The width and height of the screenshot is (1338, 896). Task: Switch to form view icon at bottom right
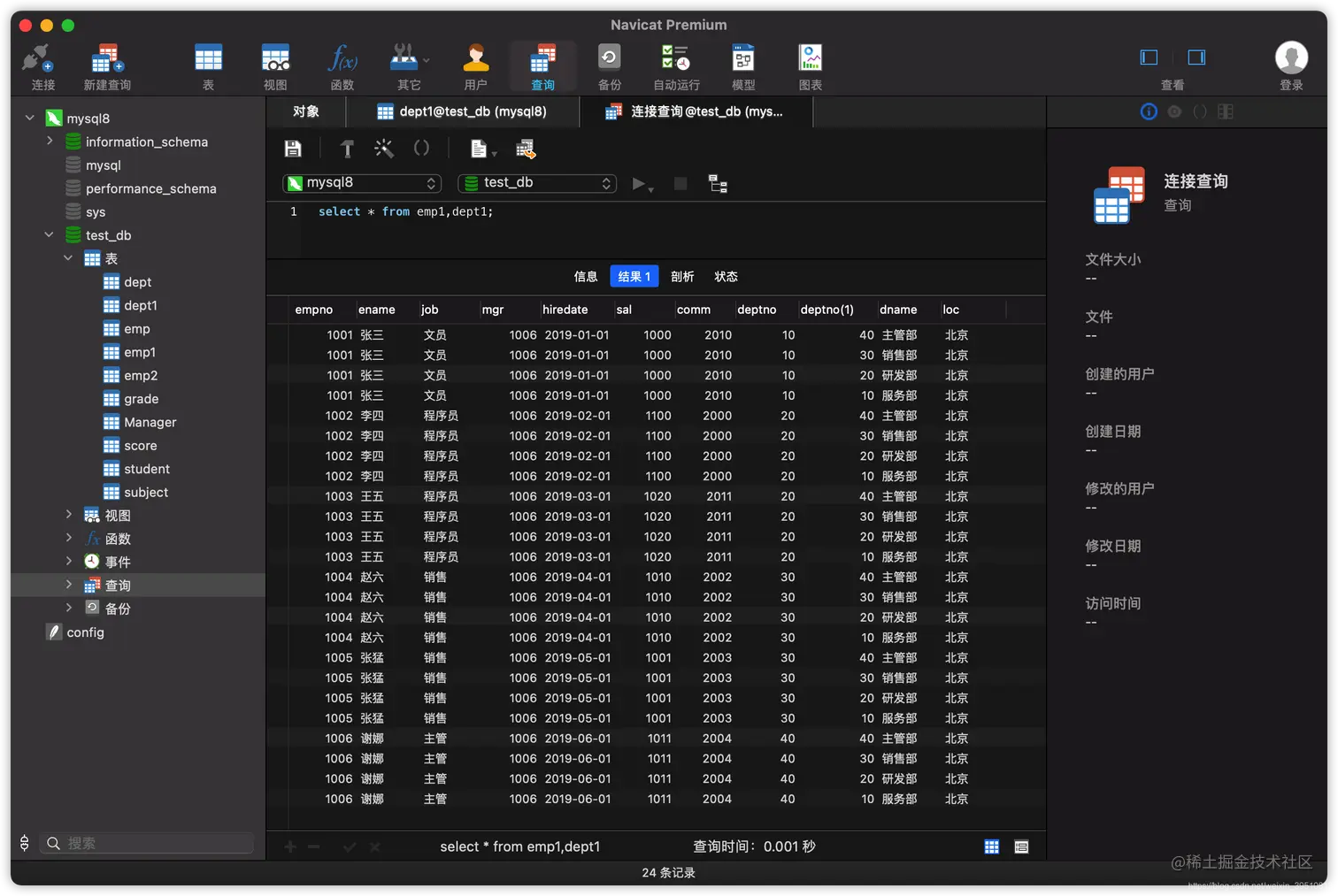click(1021, 846)
